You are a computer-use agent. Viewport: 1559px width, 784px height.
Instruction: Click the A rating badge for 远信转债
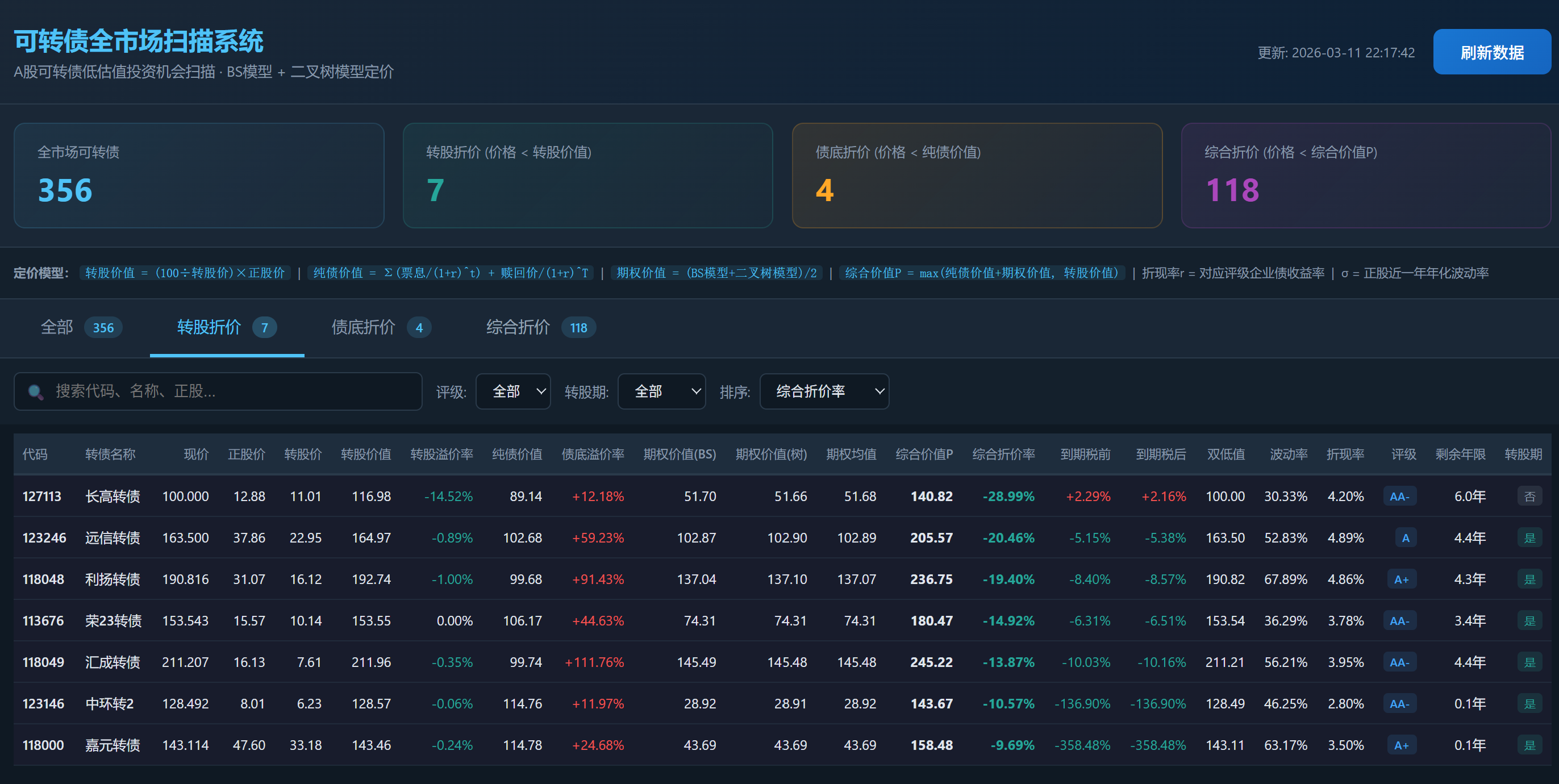pyautogui.click(x=1405, y=538)
